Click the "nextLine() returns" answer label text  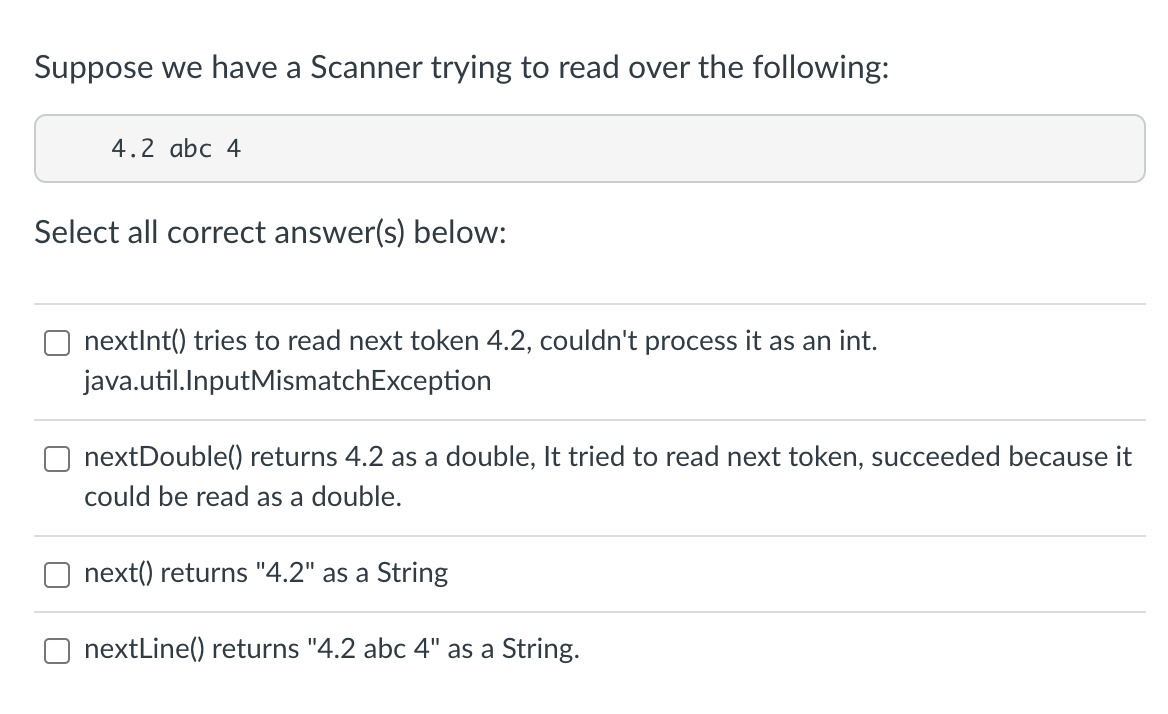(x=331, y=649)
